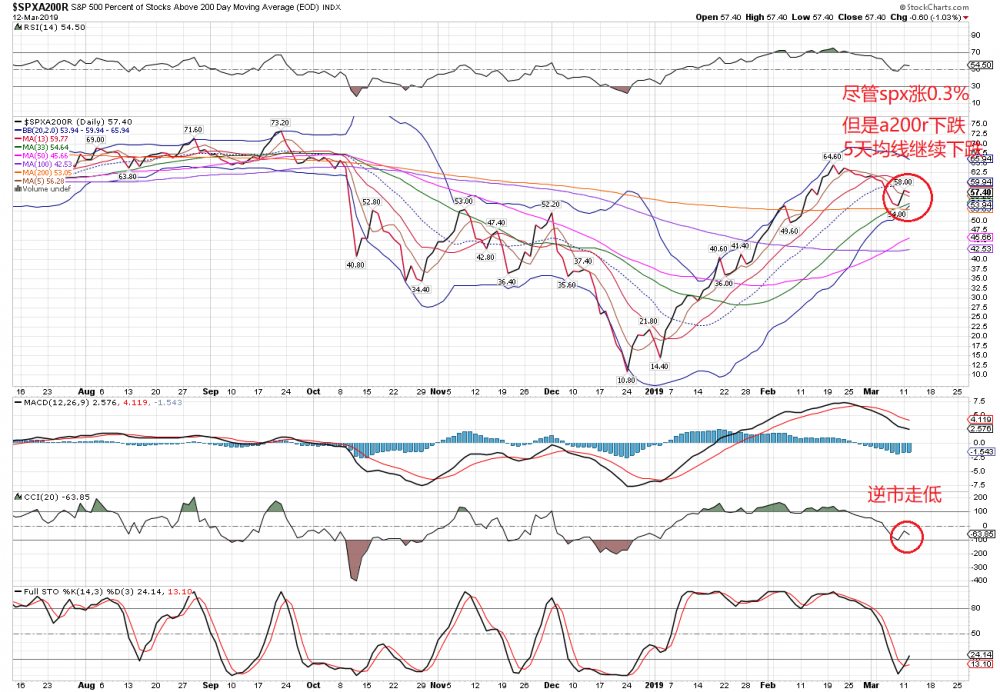Click the 63.80 low price label
Image resolution: width=1000 pixels, height=692 pixels.
(x=128, y=177)
